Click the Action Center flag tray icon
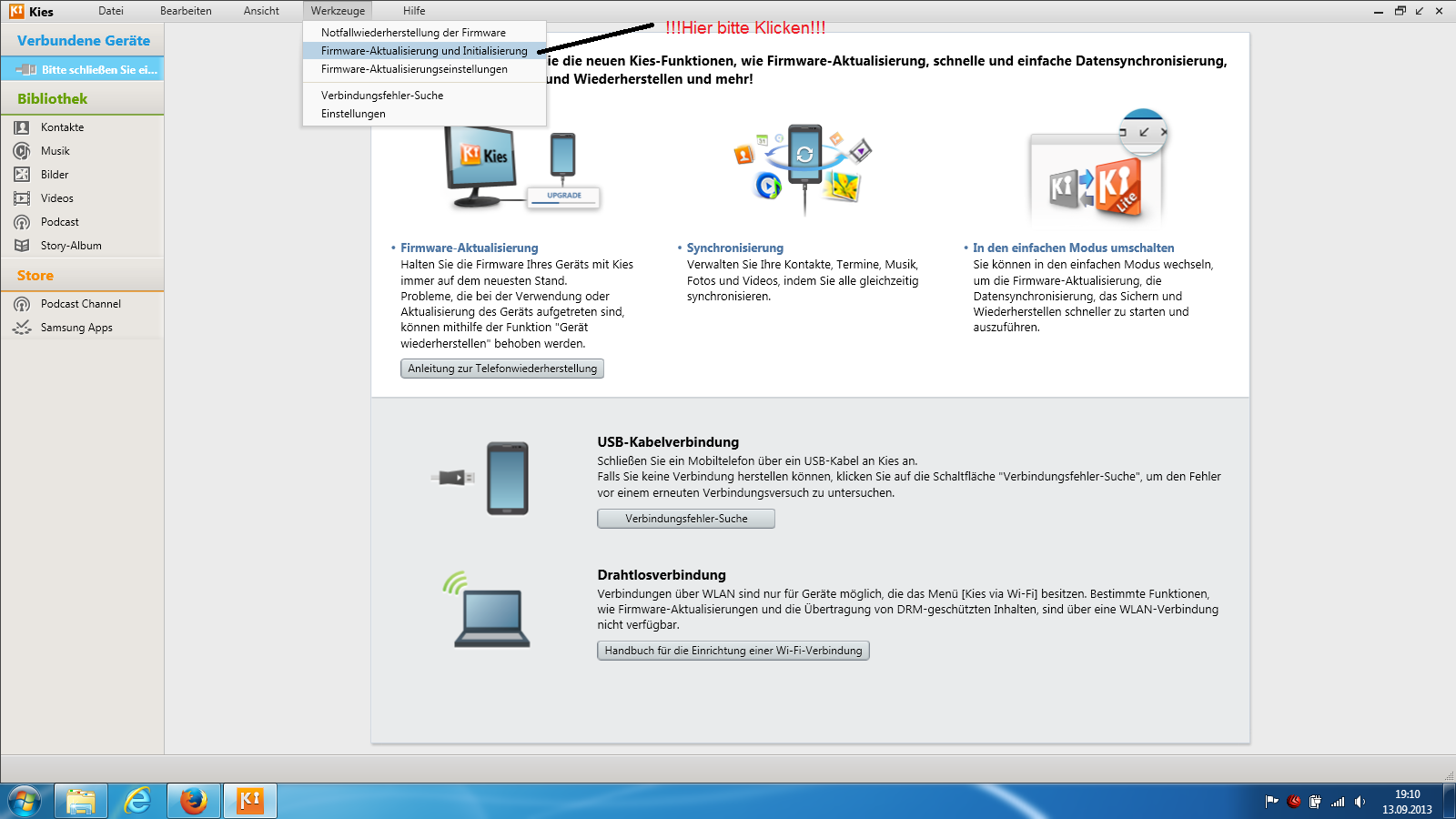 pos(1272,802)
